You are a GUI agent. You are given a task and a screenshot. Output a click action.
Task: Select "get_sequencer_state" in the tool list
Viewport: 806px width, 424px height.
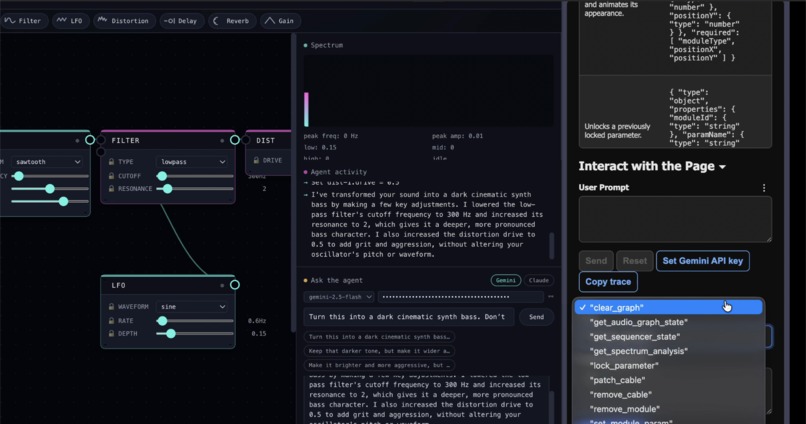tap(669, 337)
